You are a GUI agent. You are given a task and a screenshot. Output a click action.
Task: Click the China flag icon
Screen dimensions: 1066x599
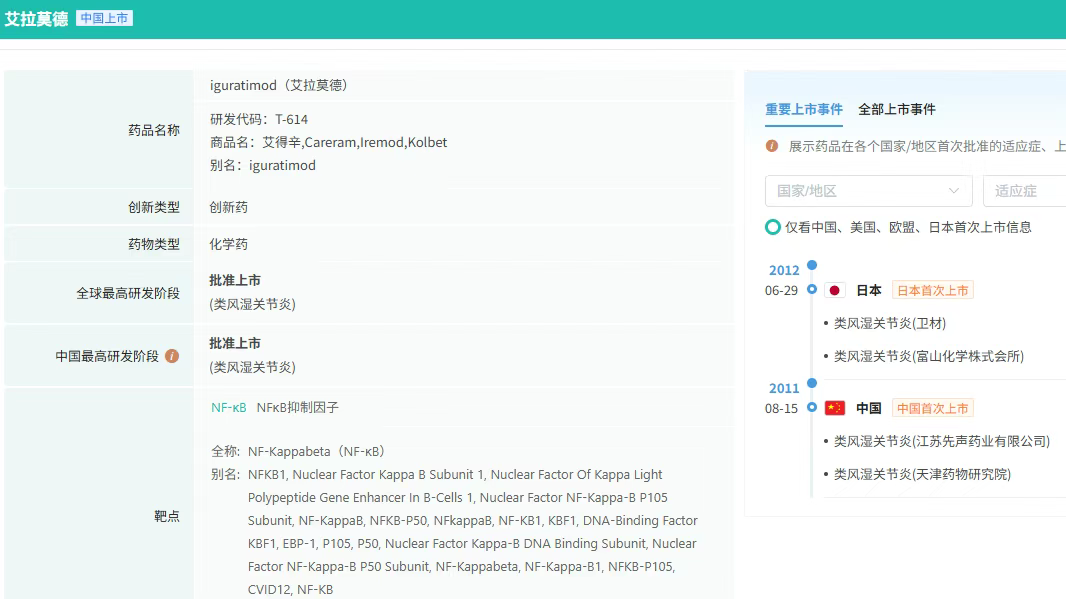coord(835,408)
